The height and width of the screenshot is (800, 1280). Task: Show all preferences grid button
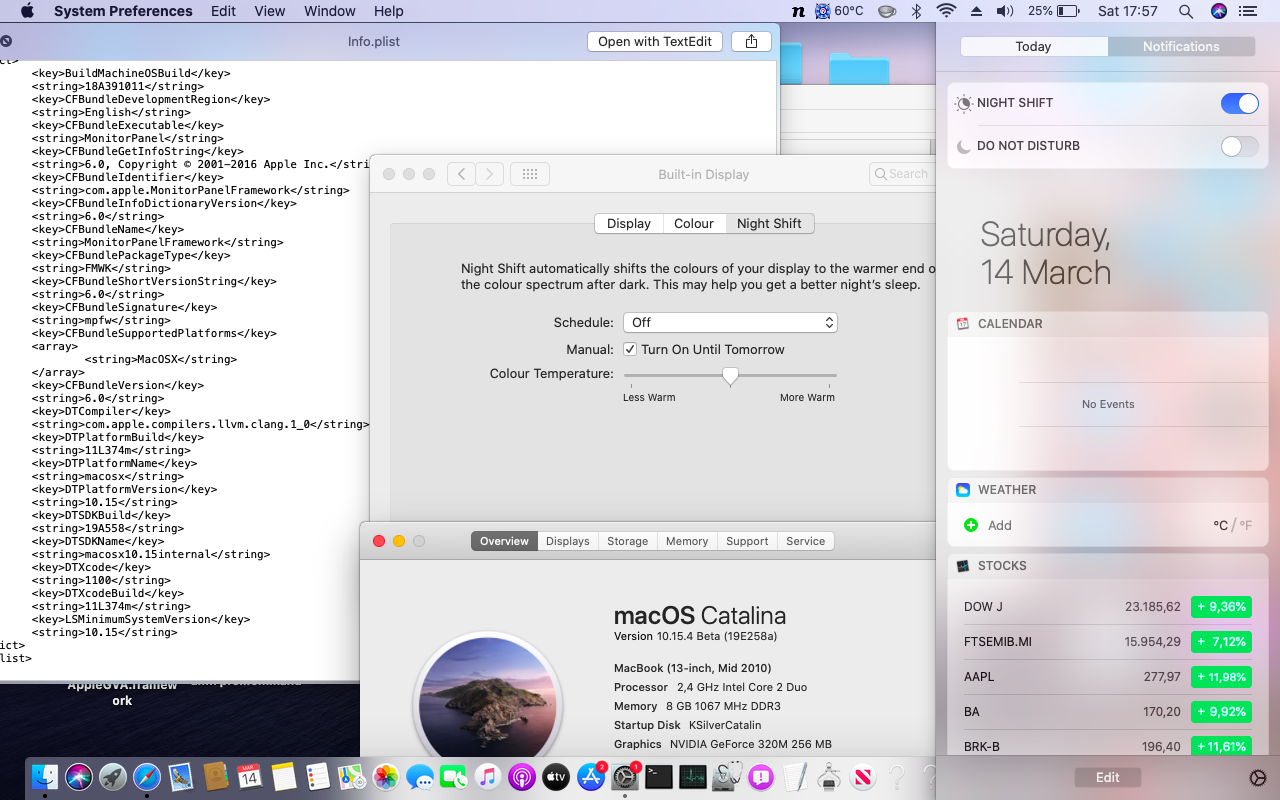coord(530,174)
